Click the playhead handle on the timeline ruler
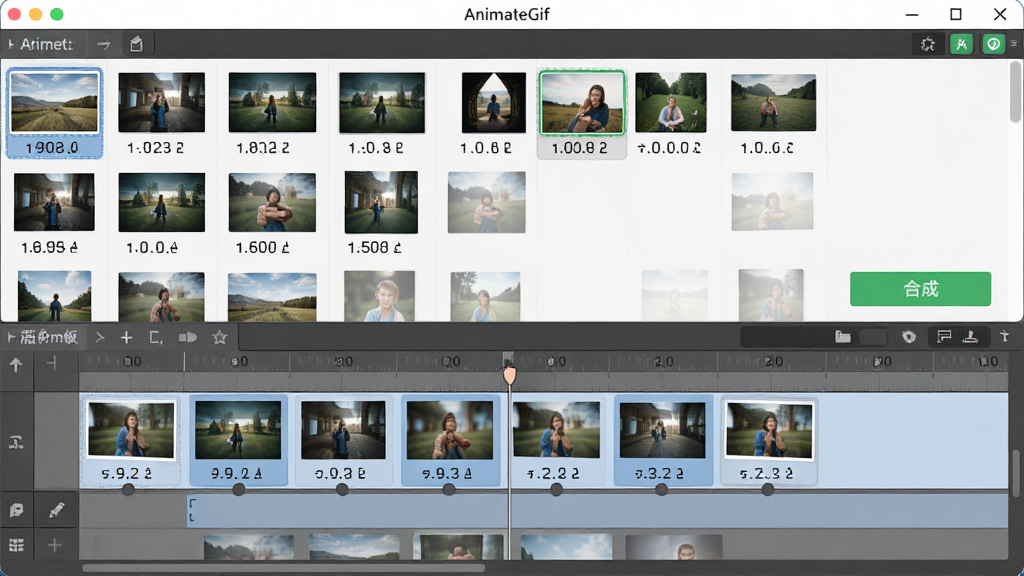Viewport: 1024px width, 576px height. [509, 374]
